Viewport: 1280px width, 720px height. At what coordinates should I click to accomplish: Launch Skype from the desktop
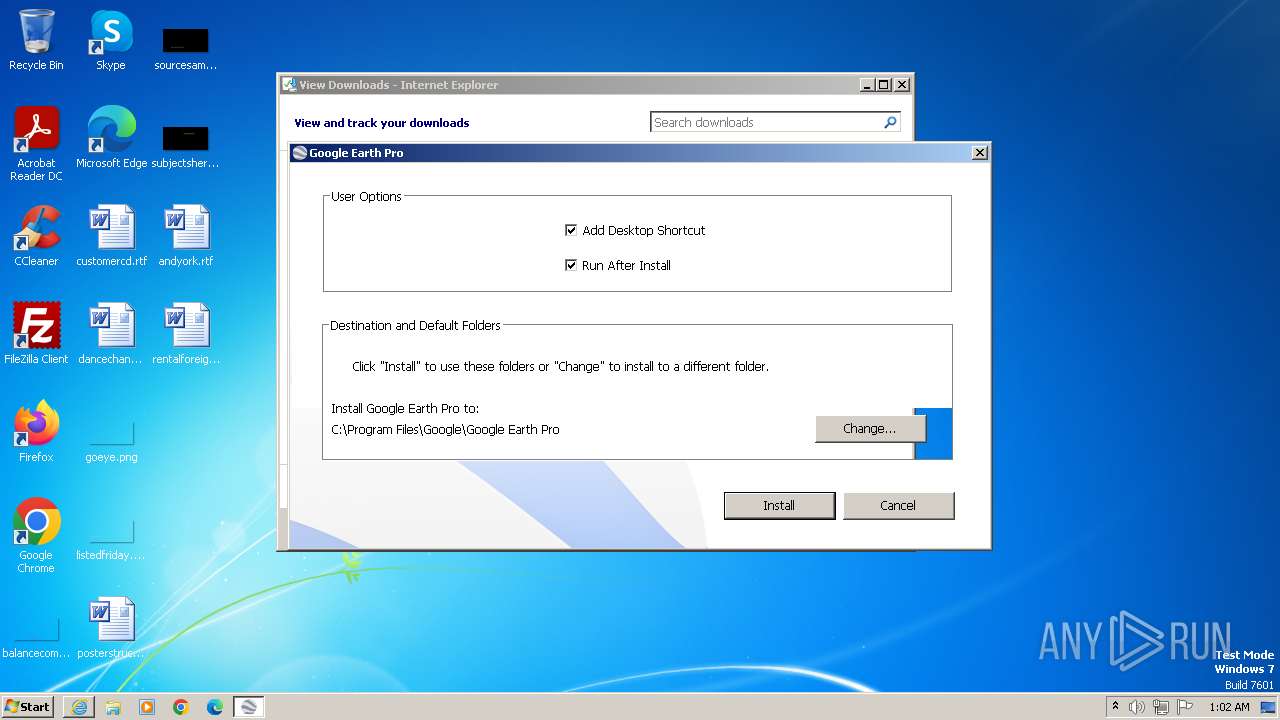(111, 40)
